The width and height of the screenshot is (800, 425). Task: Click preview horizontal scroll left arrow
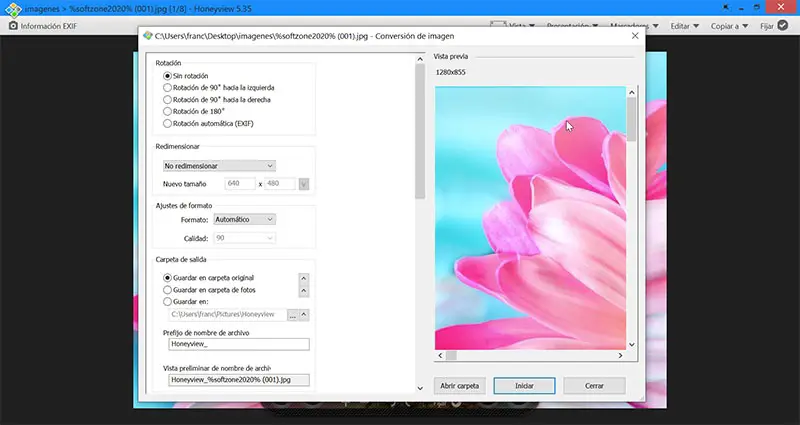(x=440, y=356)
